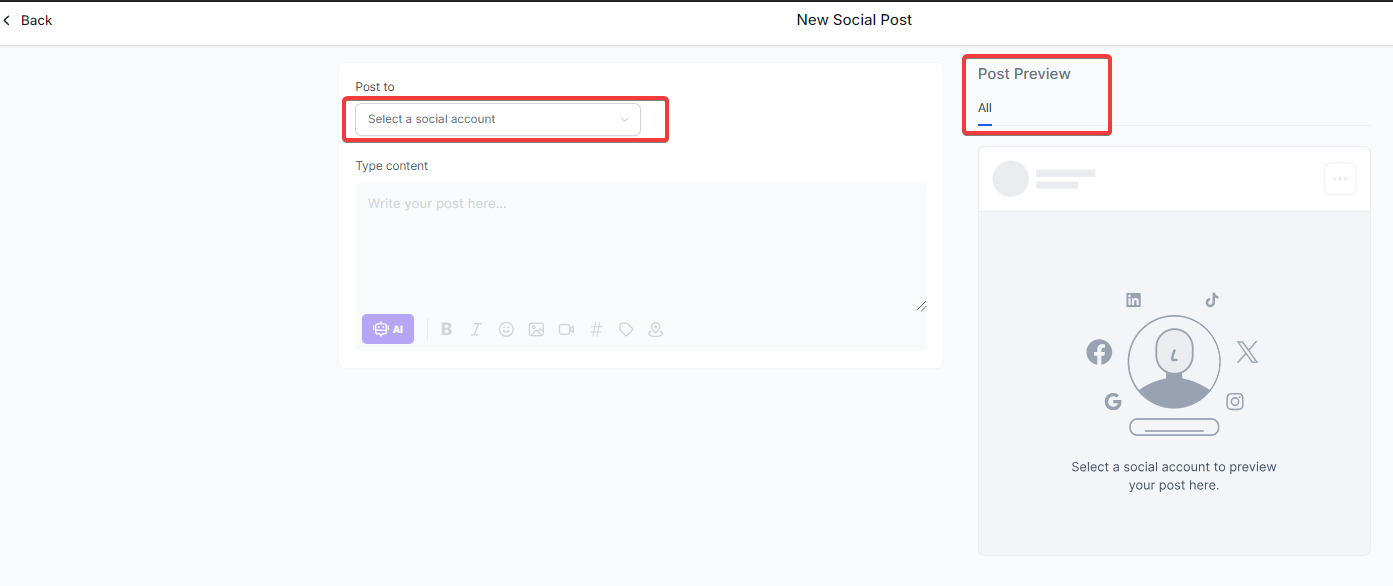Screen dimensions: 1393x586
Task: Switch to the All preview tab
Action: (x=985, y=108)
